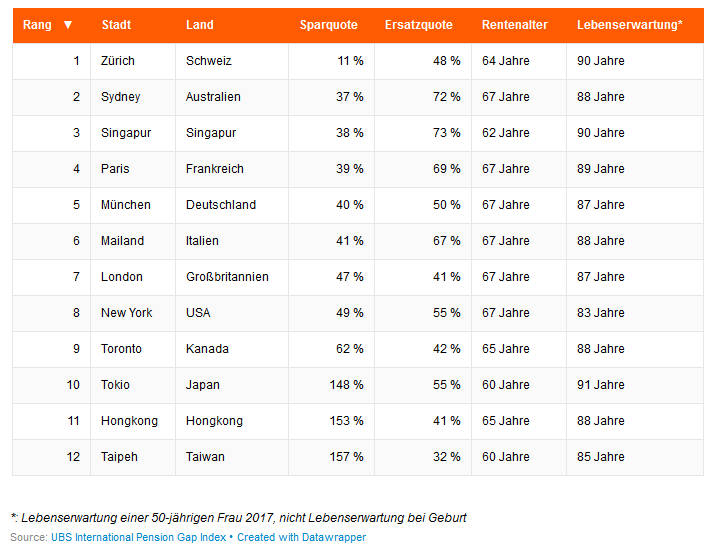
Task: Select Taipeh in the last row
Action: pyautogui.click(x=119, y=457)
